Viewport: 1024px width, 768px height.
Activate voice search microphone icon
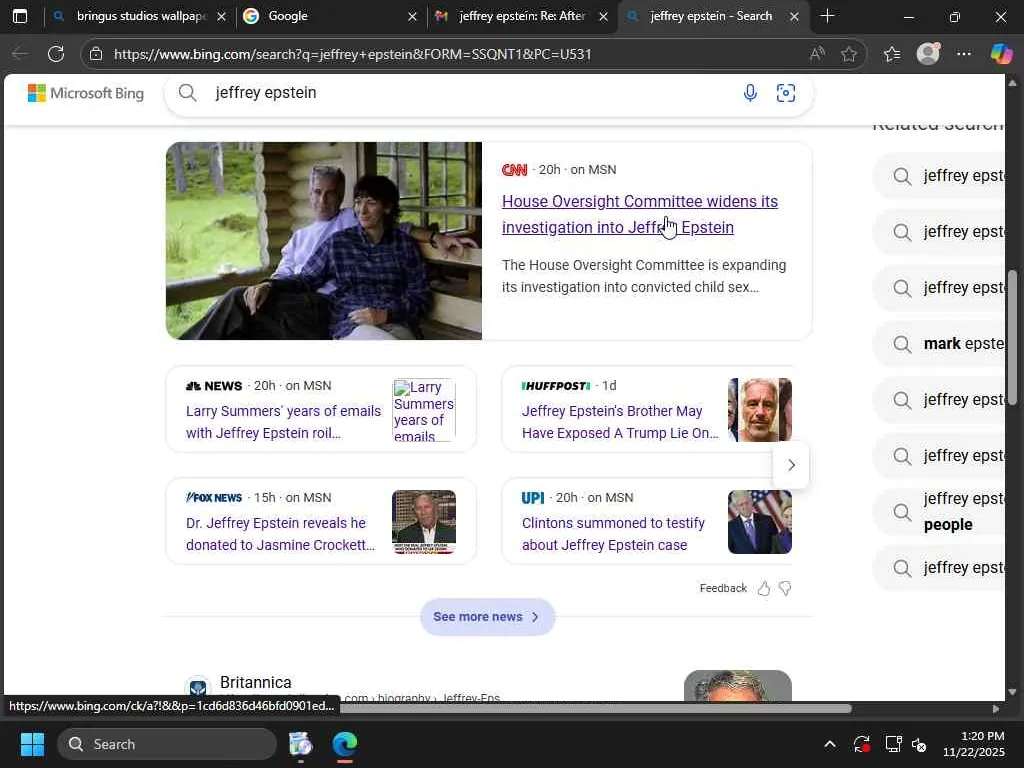(750, 93)
